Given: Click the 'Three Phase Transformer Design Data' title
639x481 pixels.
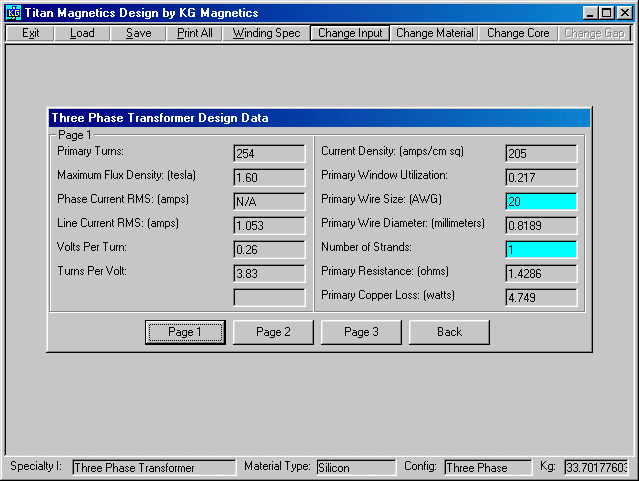Looking at the screenshot, I should click(160, 118).
